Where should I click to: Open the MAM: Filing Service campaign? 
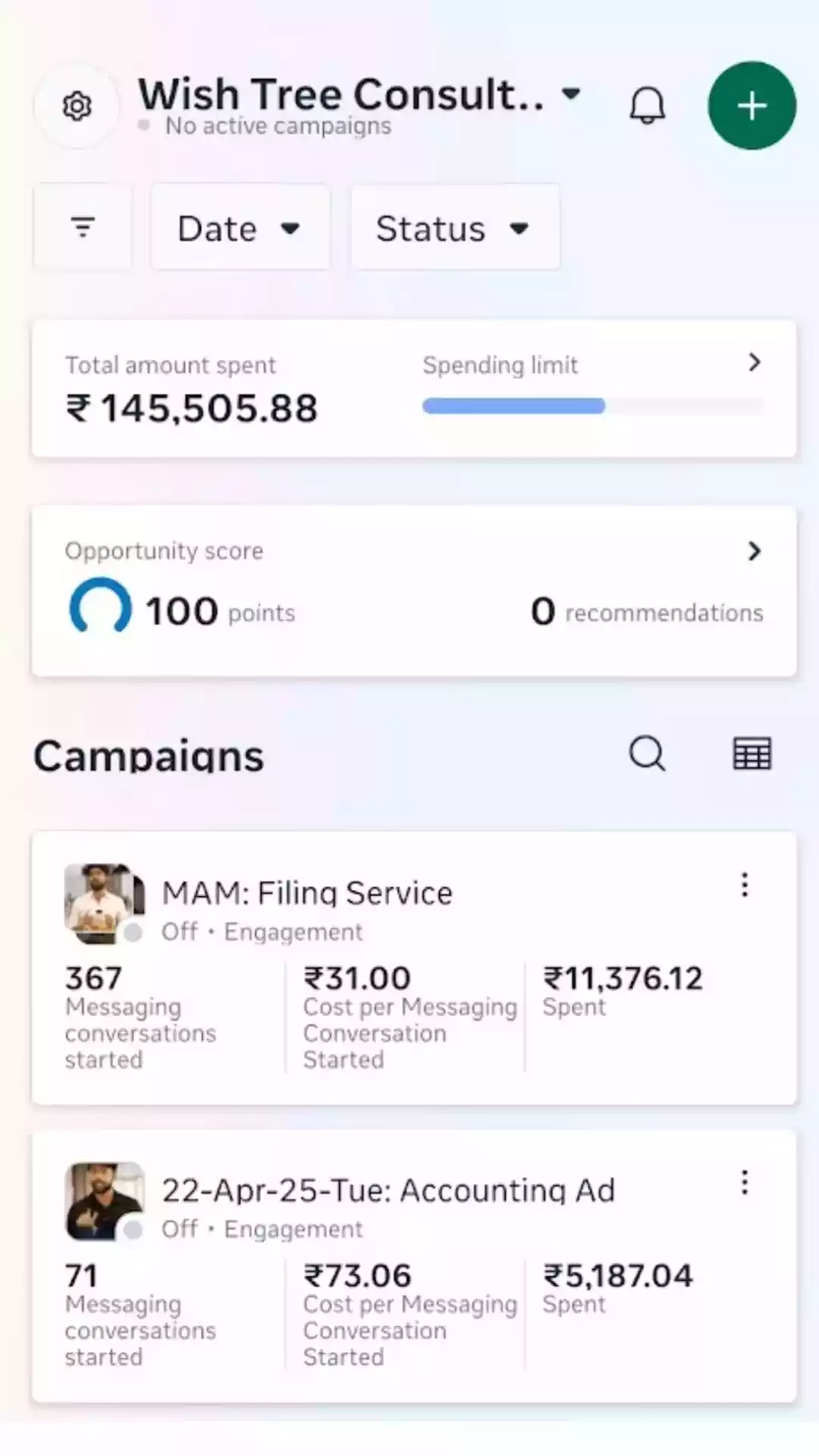click(x=307, y=893)
